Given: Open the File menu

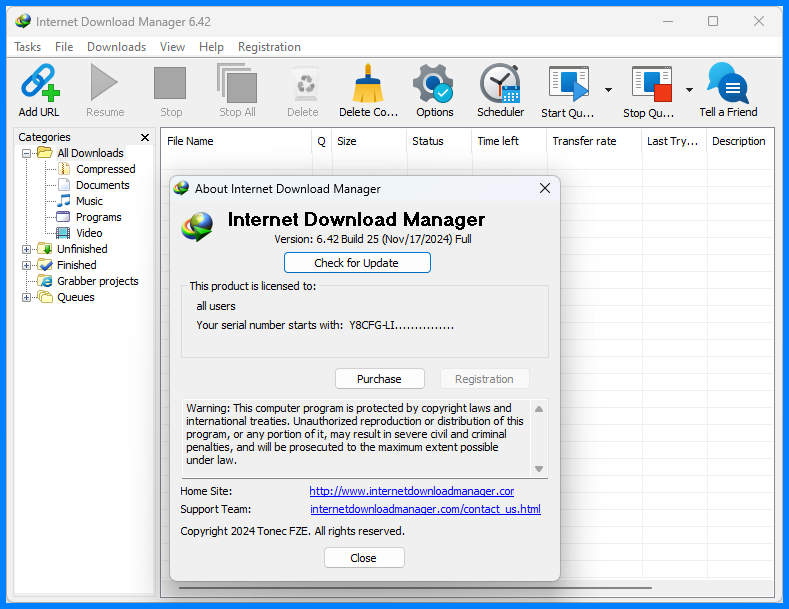Looking at the screenshot, I should click(x=64, y=47).
